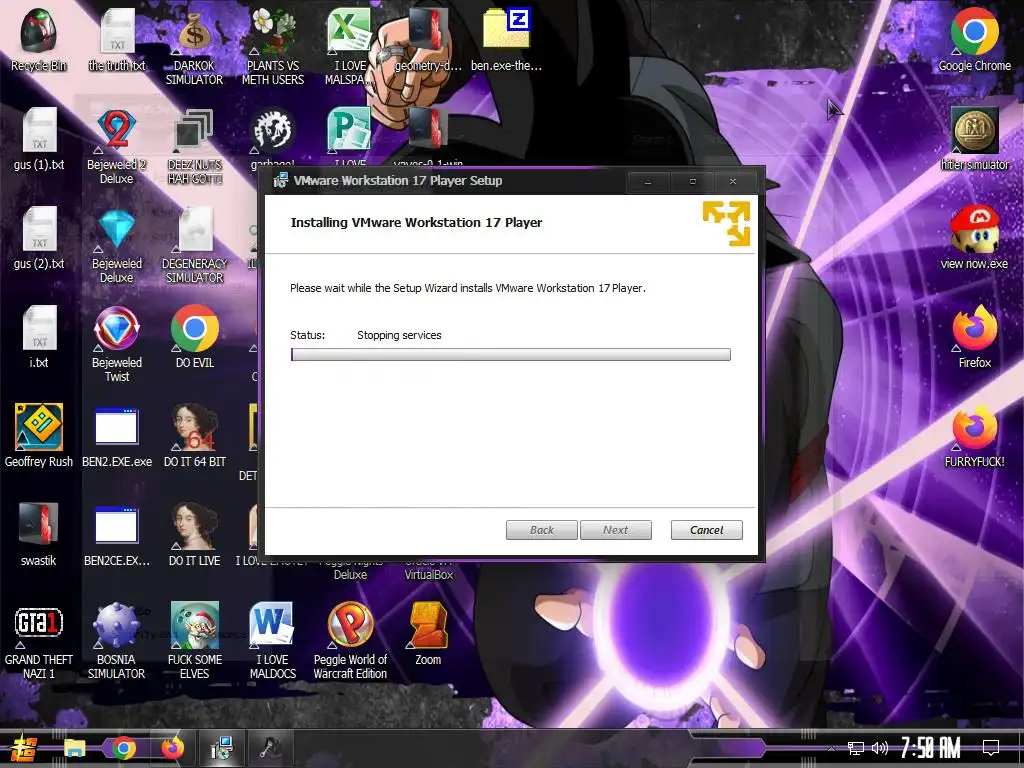The width and height of the screenshot is (1024, 768).
Task: Select the PLANTS VS METH USERS shortcut
Action: click(x=273, y=47)
